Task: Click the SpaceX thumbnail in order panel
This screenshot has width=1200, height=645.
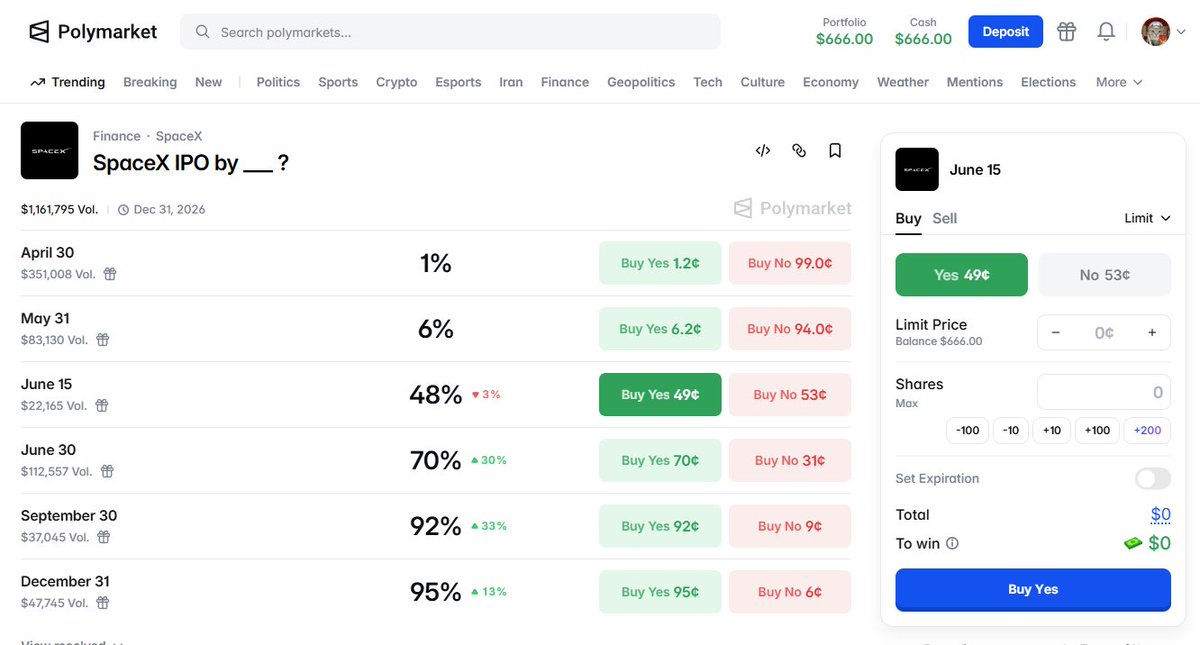Action: tap(917, 169)
